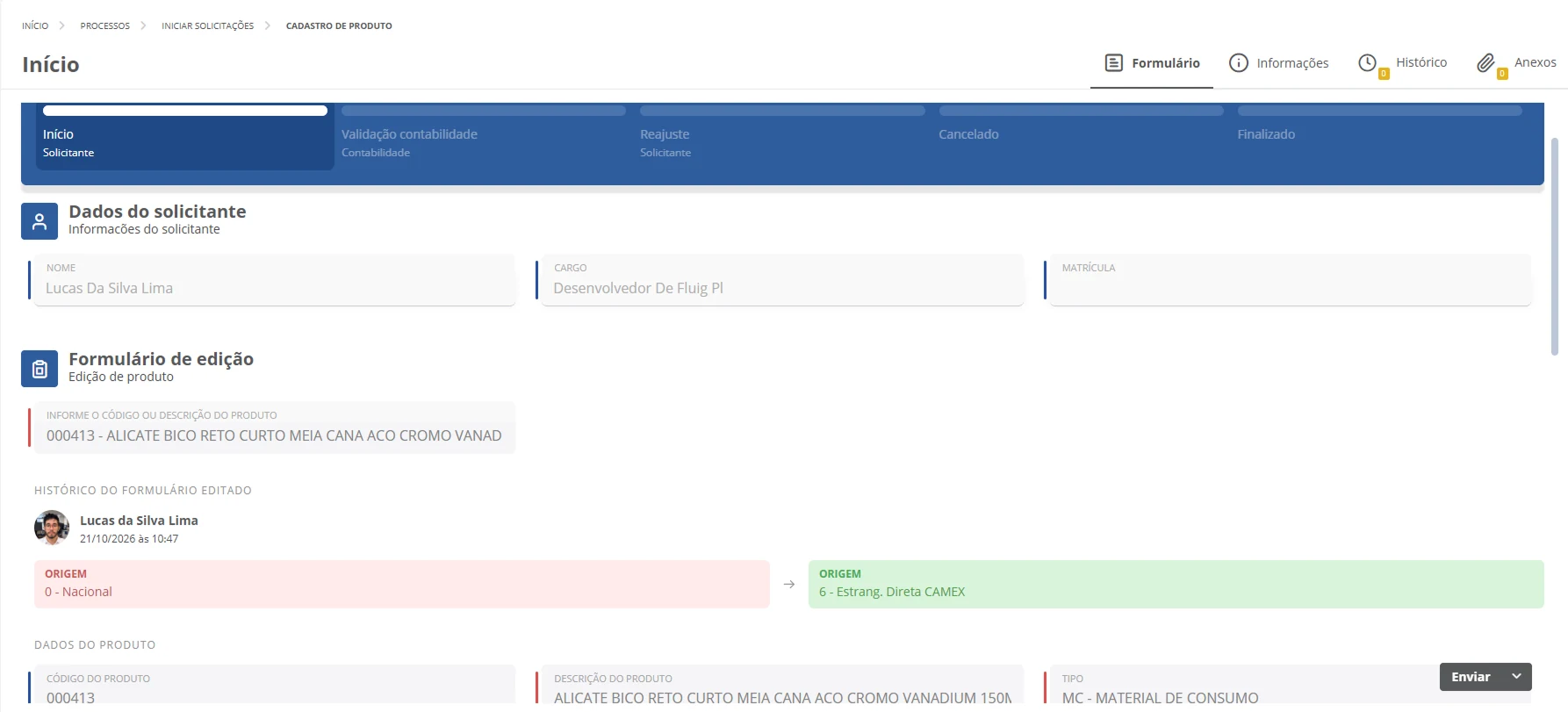Click the Dados do solicitante person icon

click(40, 221)
